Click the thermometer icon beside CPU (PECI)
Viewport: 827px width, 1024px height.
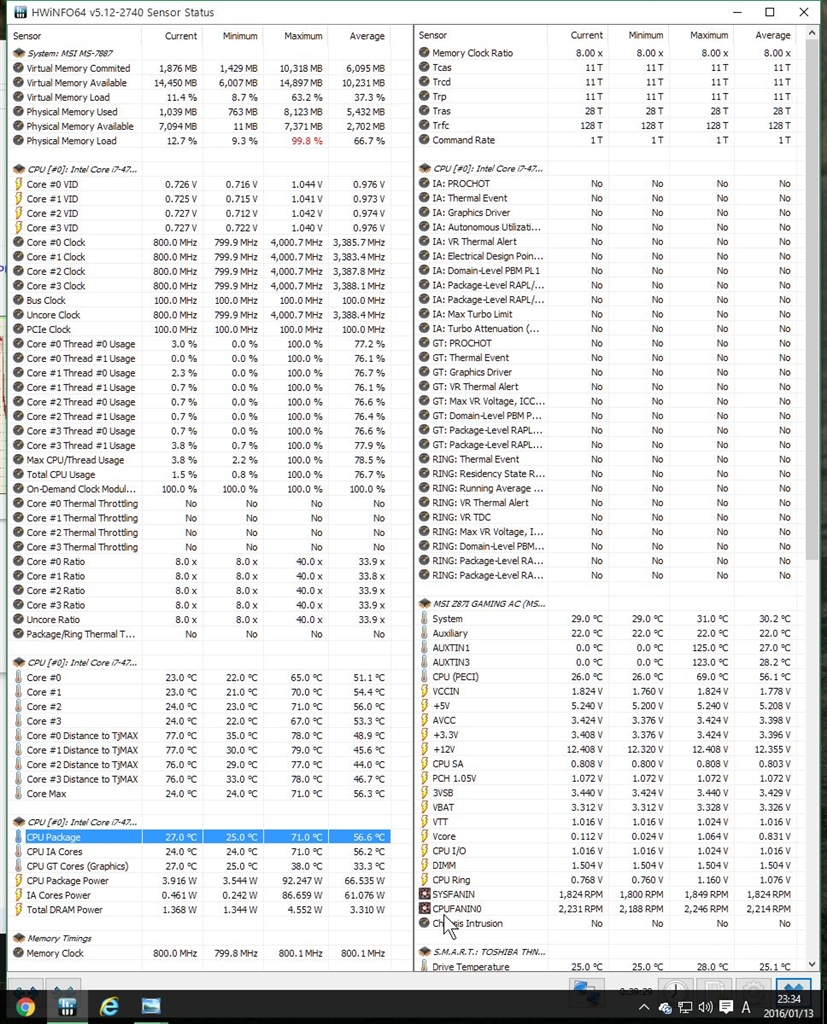pos(425,677)
